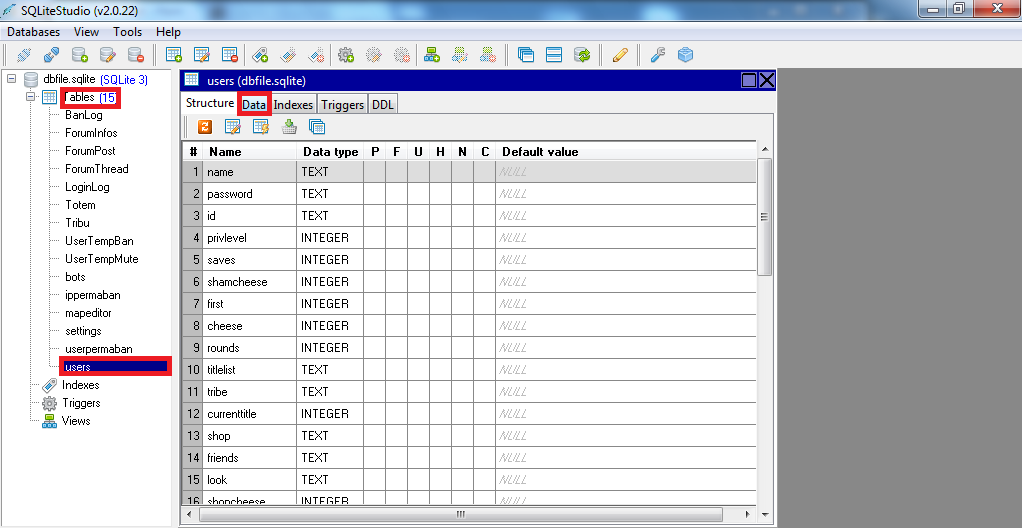This screenshot has width=1022, height=528.
Task: Click the horizontal scrollbar right arrow
Action: pos(746,514)
